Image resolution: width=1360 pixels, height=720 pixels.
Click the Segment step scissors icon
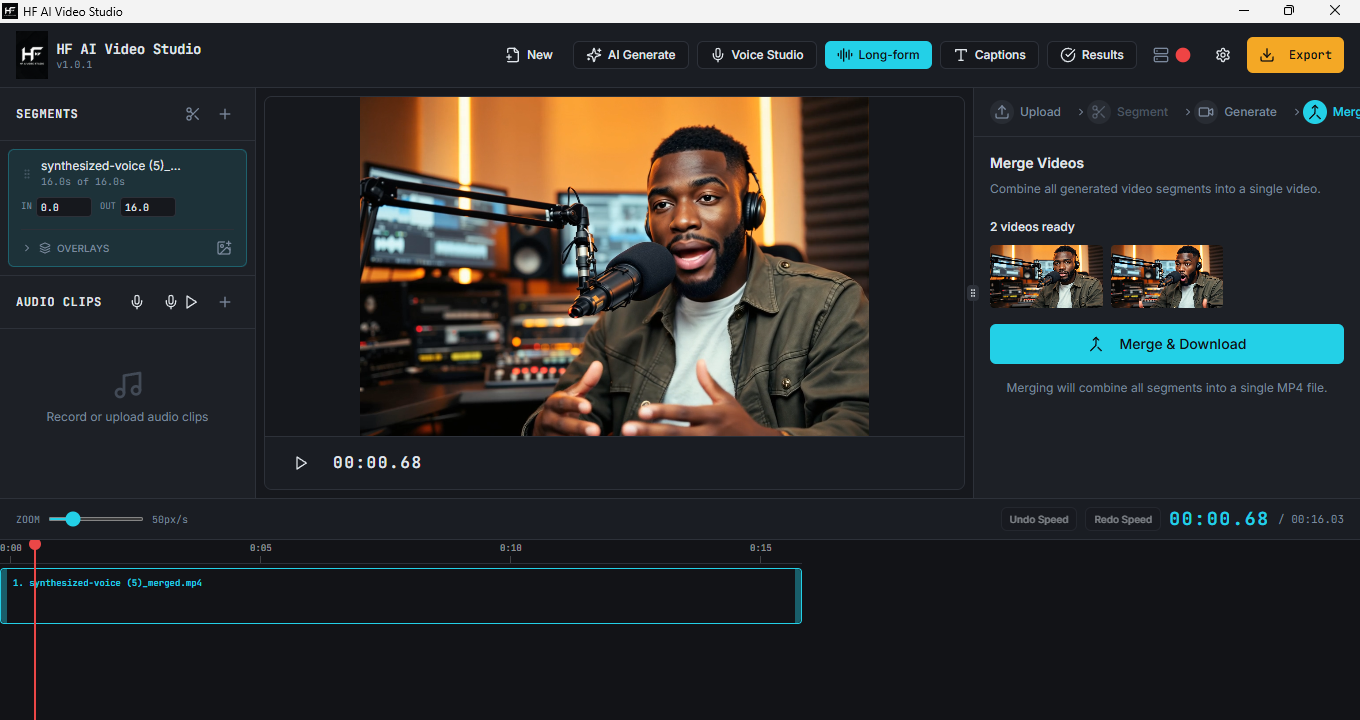(x=1099, y=112)
